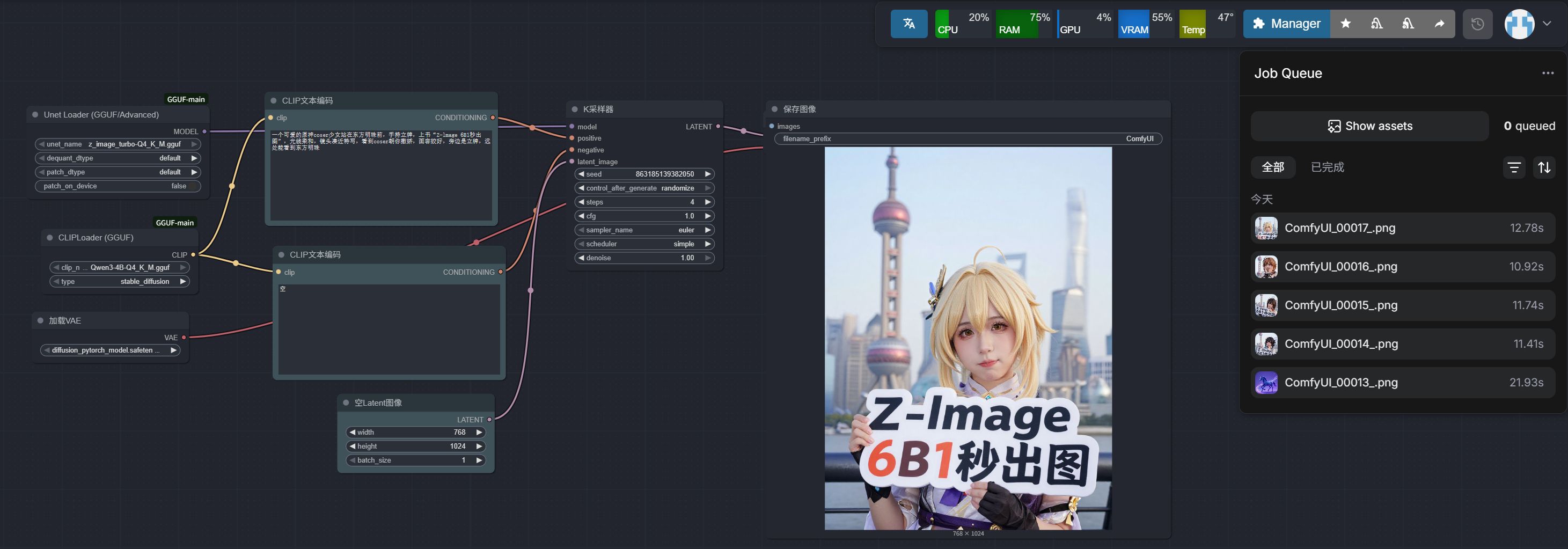Click the share arrow icon
Image resolution: width=1568 pixels, height=549 pixels.
click(1439, 24)
